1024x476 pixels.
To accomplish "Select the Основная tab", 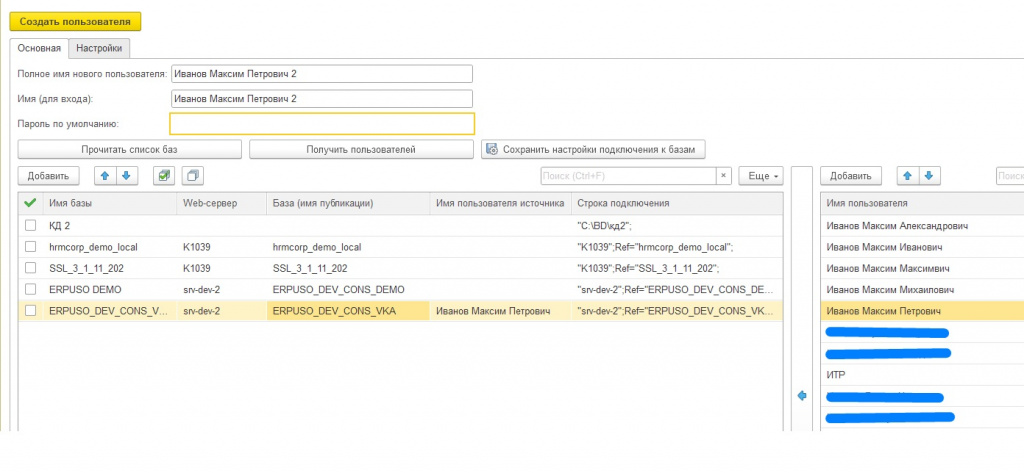I will [39, 47].
